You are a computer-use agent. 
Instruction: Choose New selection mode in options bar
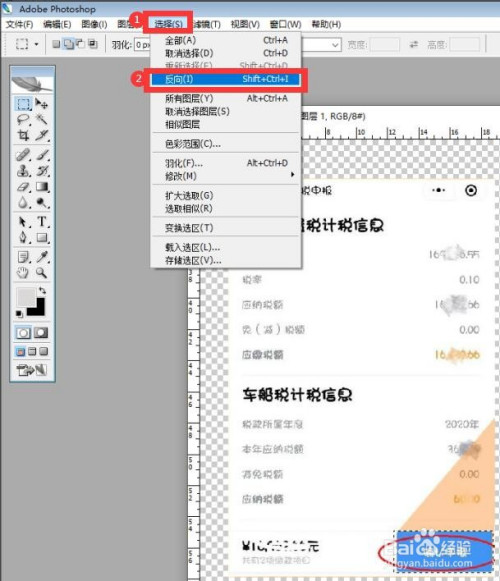56,44
